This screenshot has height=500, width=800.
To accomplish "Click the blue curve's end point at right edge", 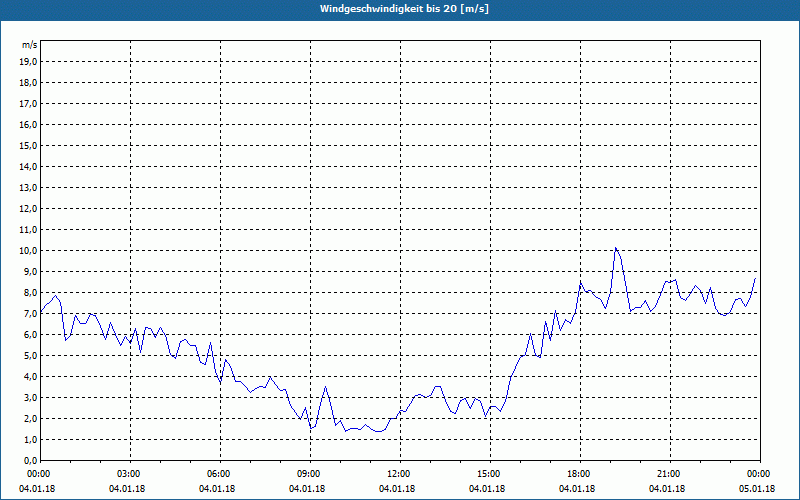I will pos(756,277).
